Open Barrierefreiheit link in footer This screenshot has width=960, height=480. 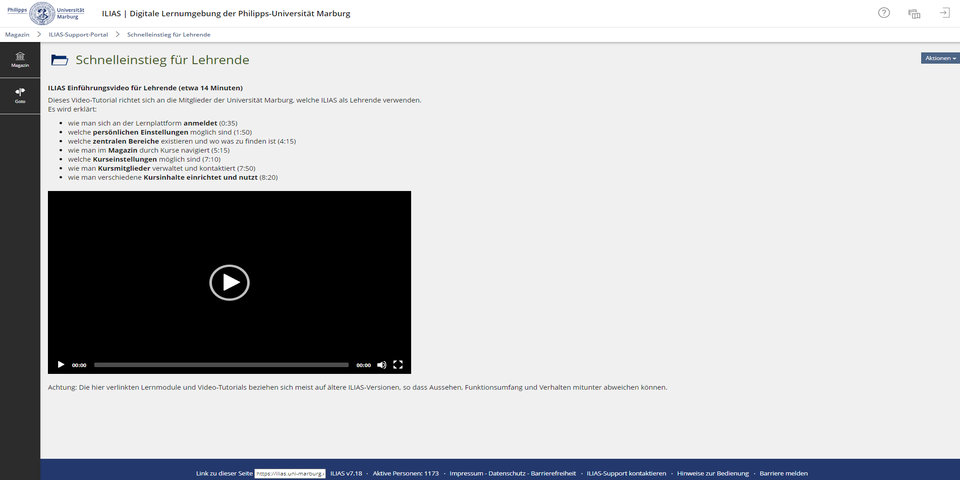click(x=554, y=473)
